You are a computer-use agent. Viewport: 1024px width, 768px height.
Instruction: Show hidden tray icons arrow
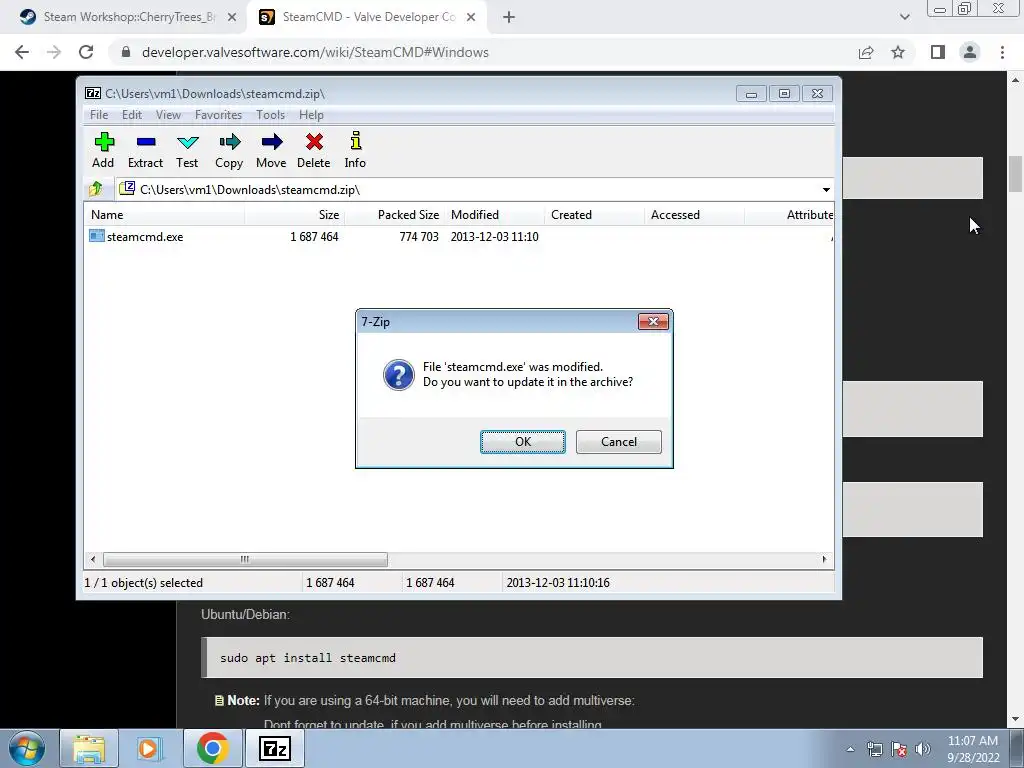850,749
